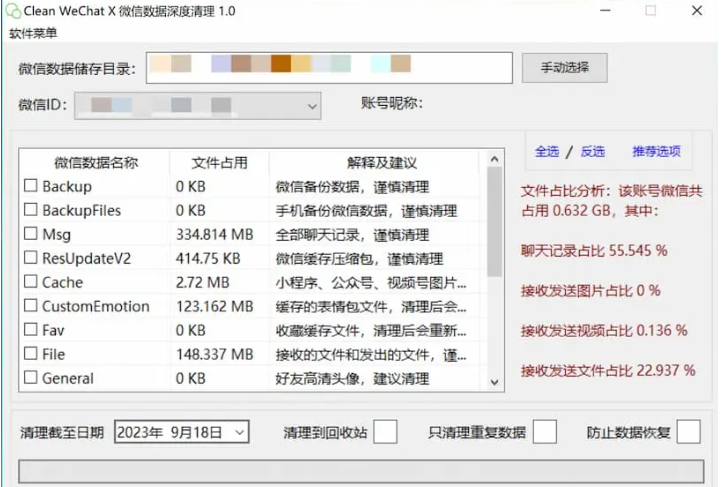Click the 334.814 MB size cell
Screen dimensions: 724x487
click(x=214, y=234)
